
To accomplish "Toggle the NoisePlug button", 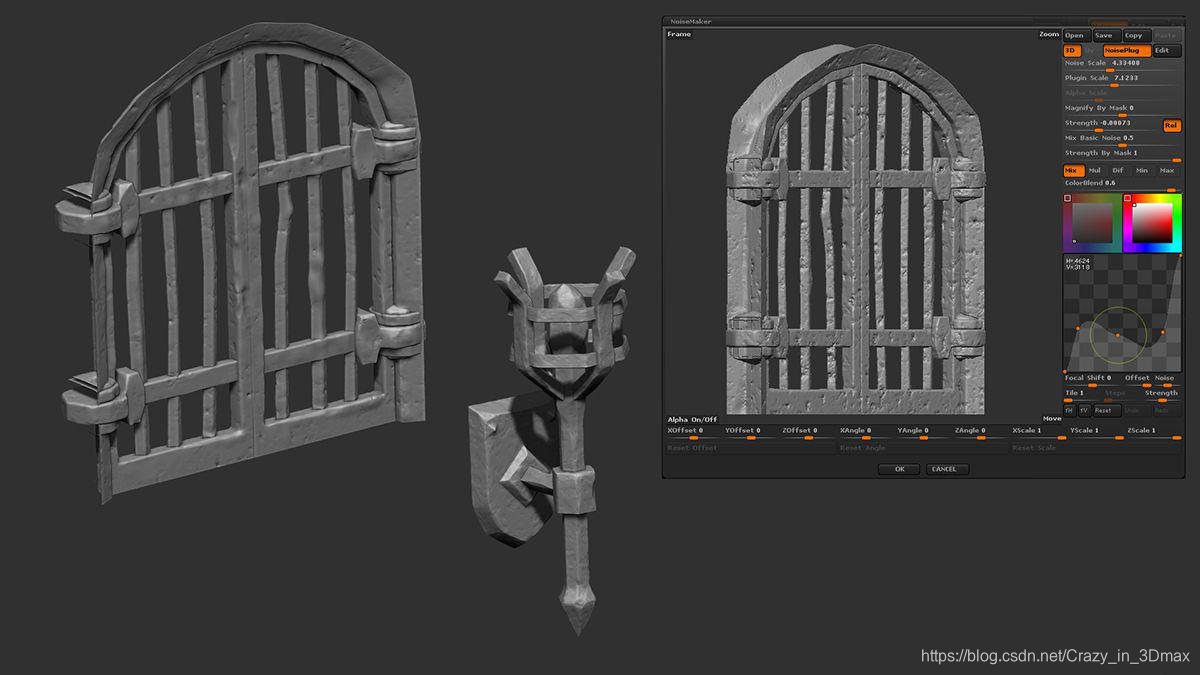I will [1127, 50].
